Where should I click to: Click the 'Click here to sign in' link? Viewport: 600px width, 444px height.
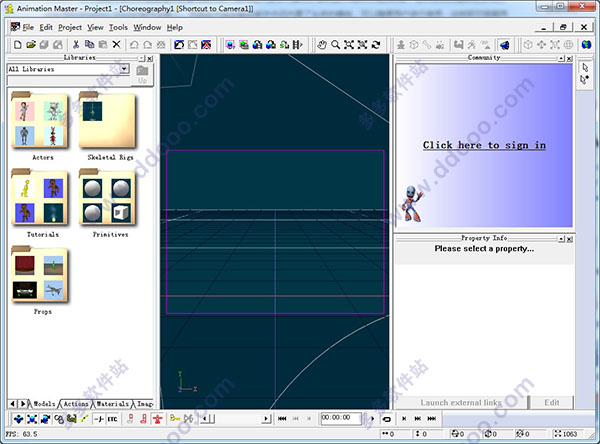tap(484, 145)
